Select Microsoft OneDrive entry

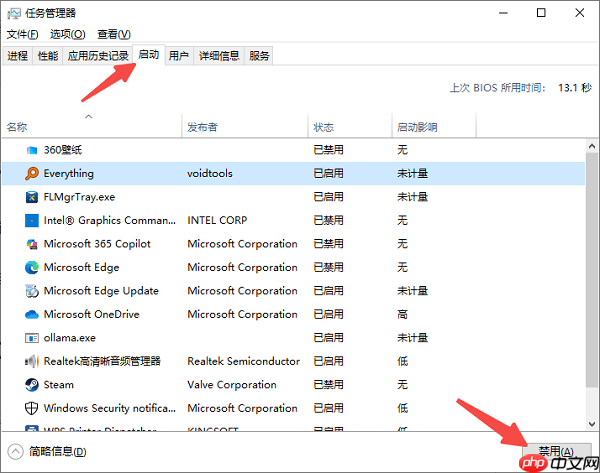pos(91,315)
